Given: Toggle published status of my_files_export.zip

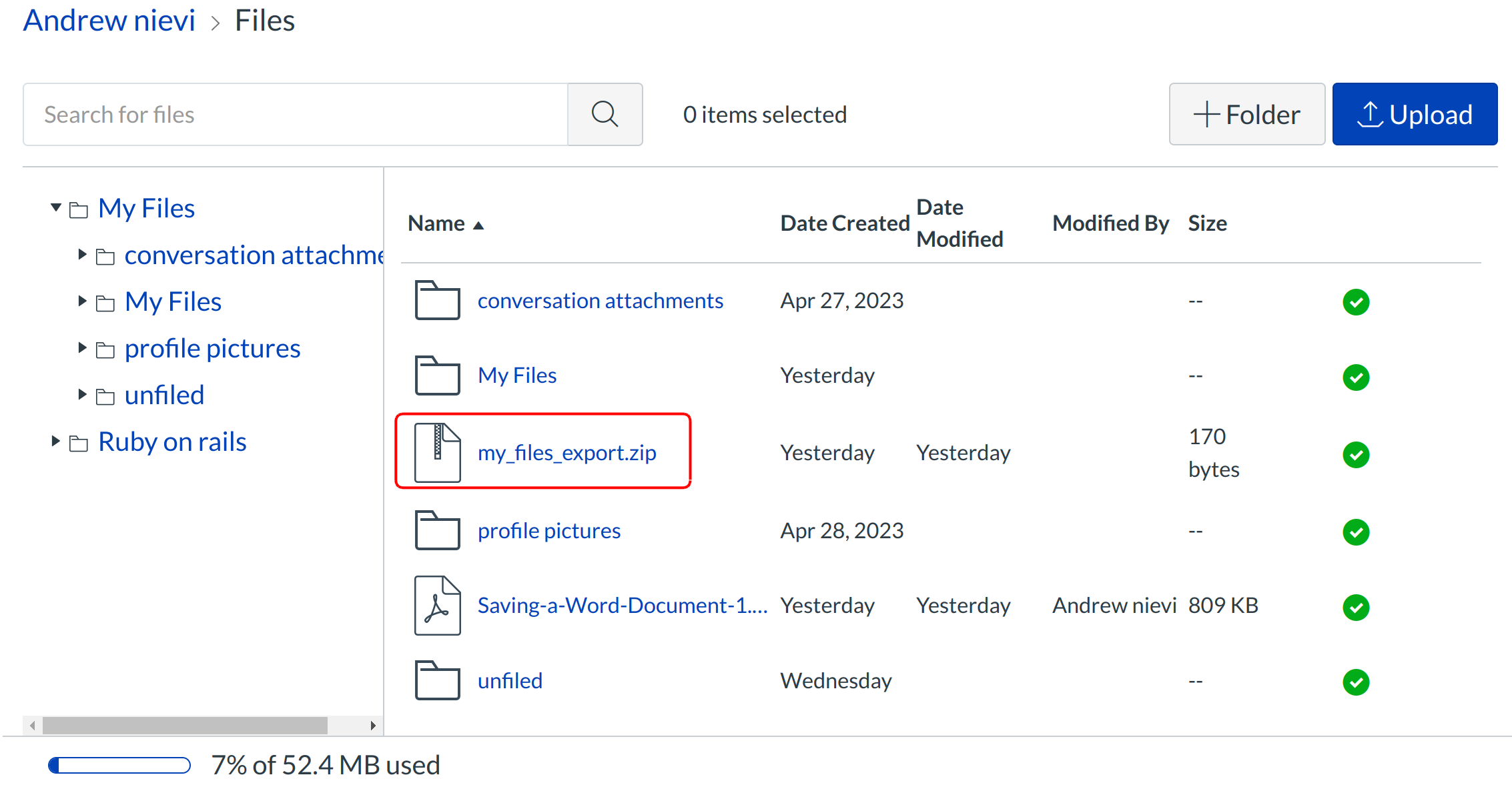Looking at the screenshot, I should [x=1355, y=455].
